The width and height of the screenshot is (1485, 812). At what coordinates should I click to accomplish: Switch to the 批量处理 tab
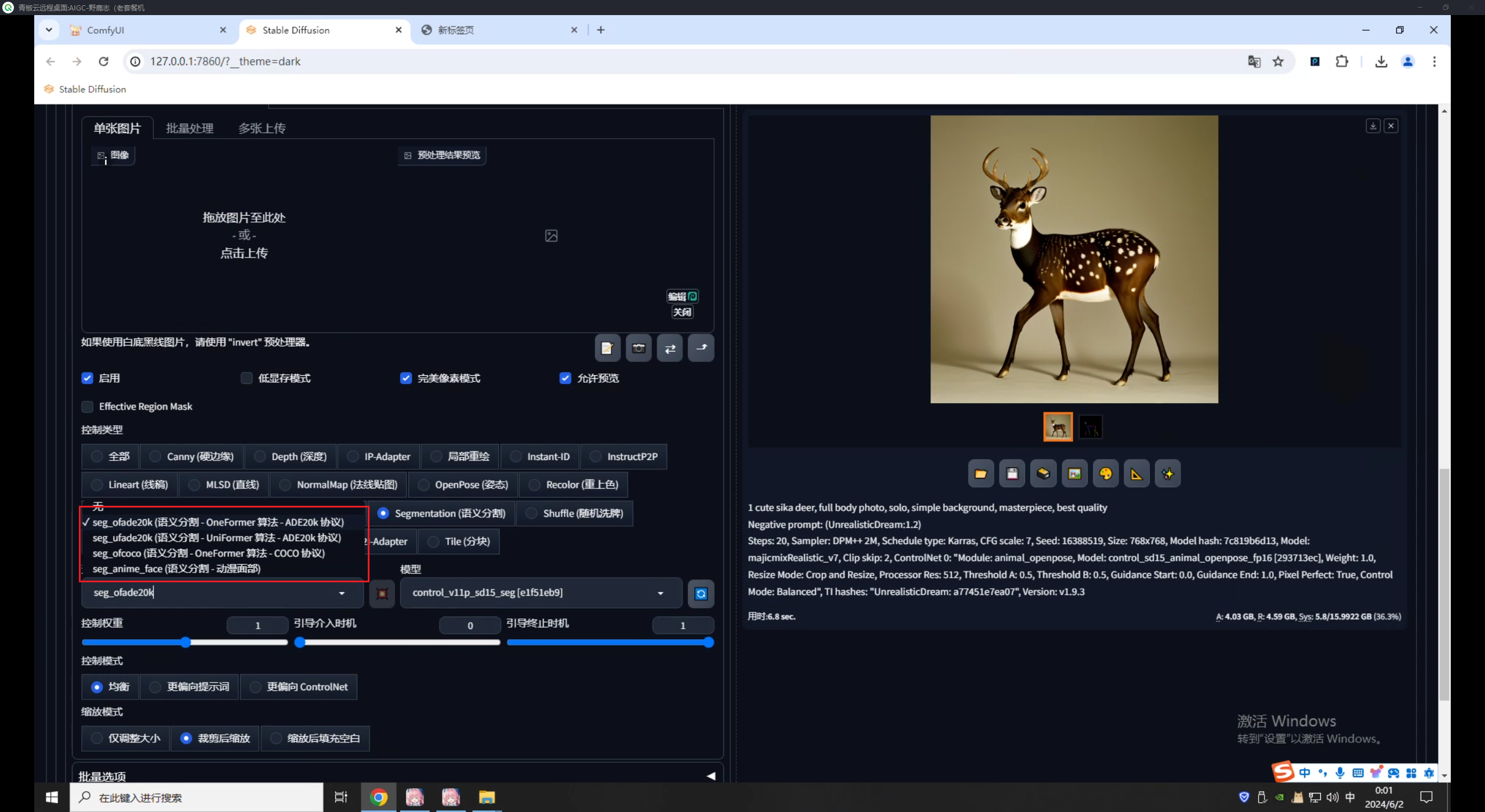coord(190,128)
